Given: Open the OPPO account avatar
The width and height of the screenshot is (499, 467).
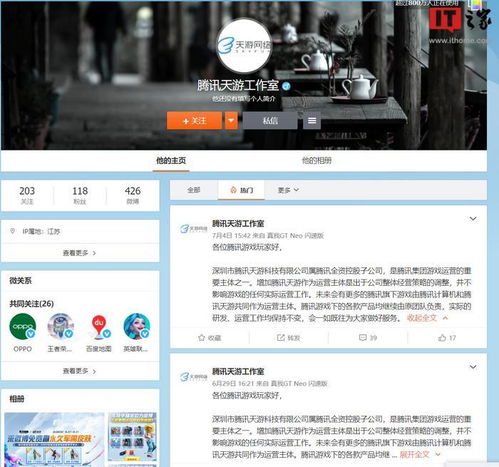Looking at the screenshot, I should [23, 326].
